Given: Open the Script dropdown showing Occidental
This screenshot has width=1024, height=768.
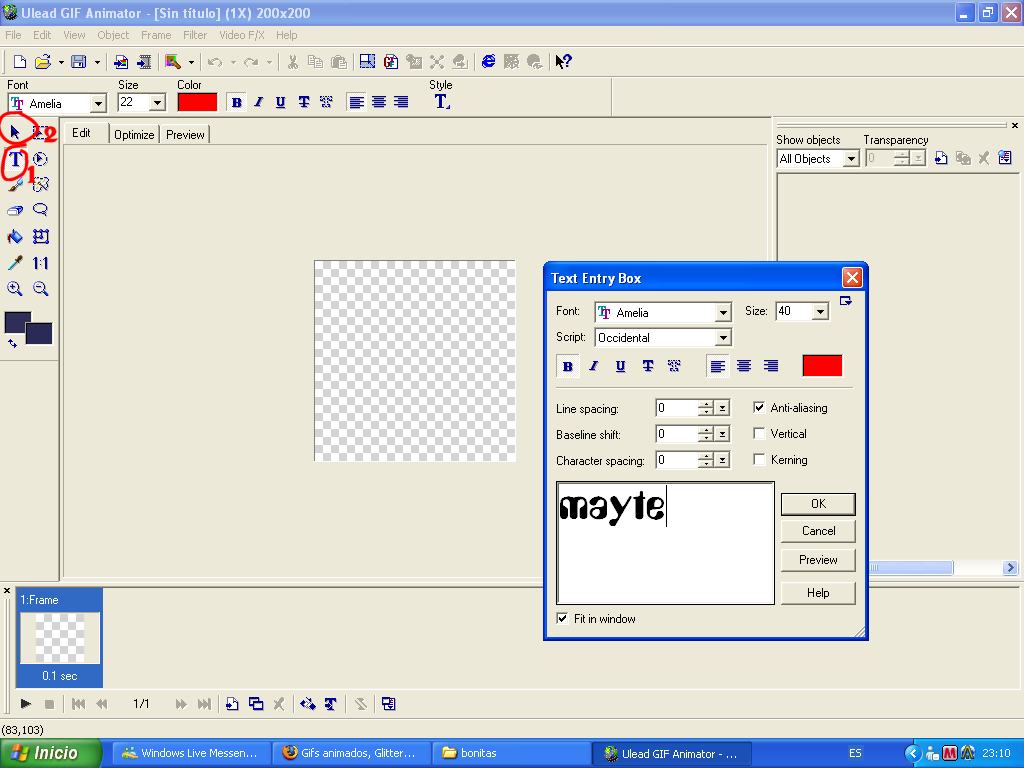Looking at the screenshot, I should (x=723, y=338).
